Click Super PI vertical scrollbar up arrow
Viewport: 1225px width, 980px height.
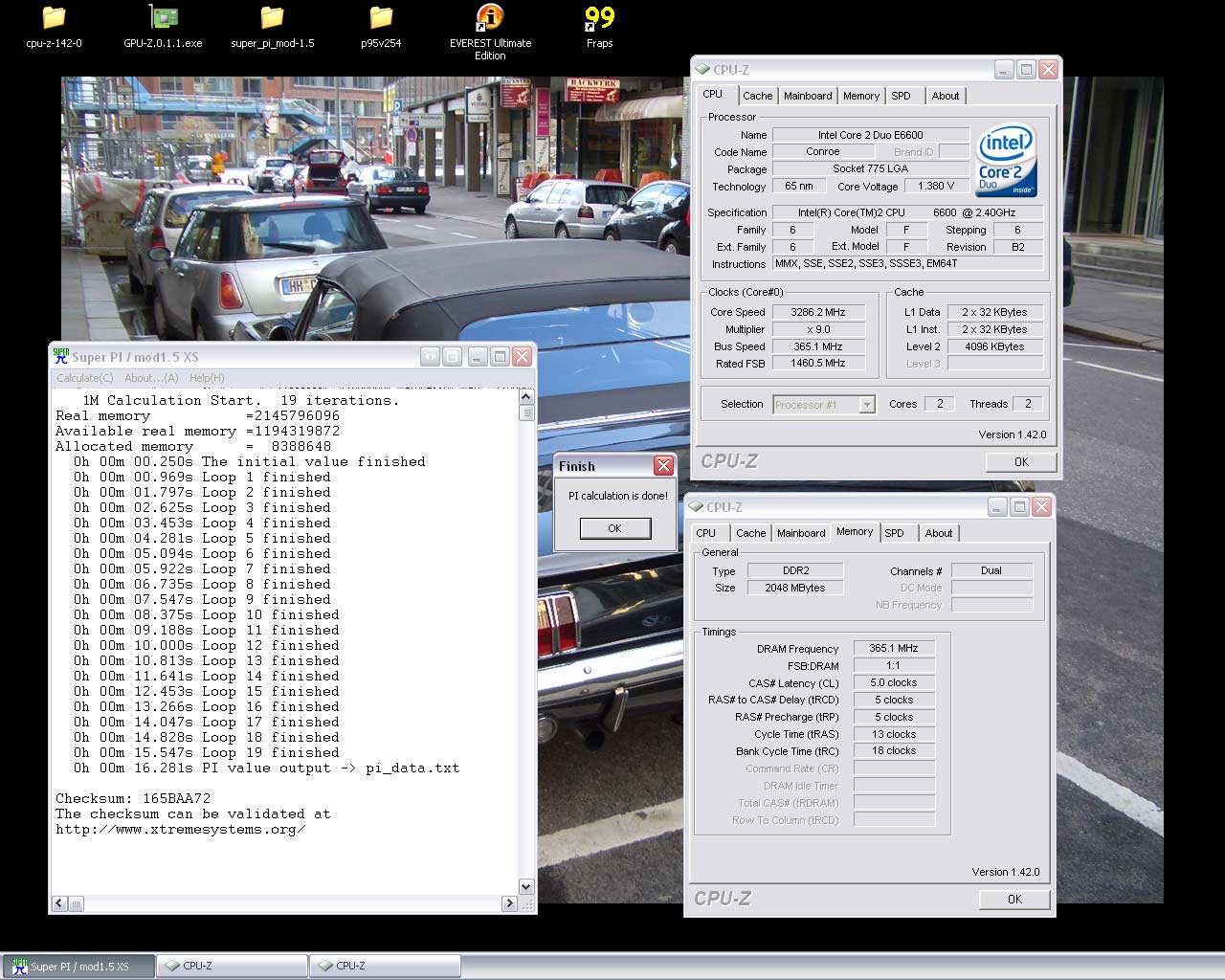pyautogui.click(x=525, y=396)
